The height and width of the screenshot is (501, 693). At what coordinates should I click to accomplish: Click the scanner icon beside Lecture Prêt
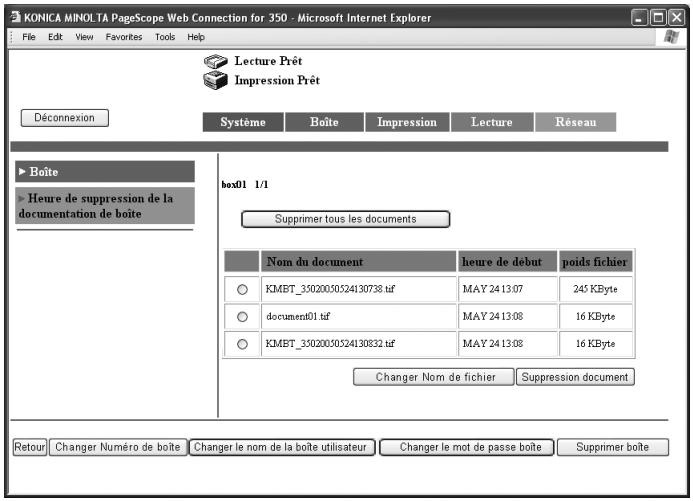click(216, 61)
